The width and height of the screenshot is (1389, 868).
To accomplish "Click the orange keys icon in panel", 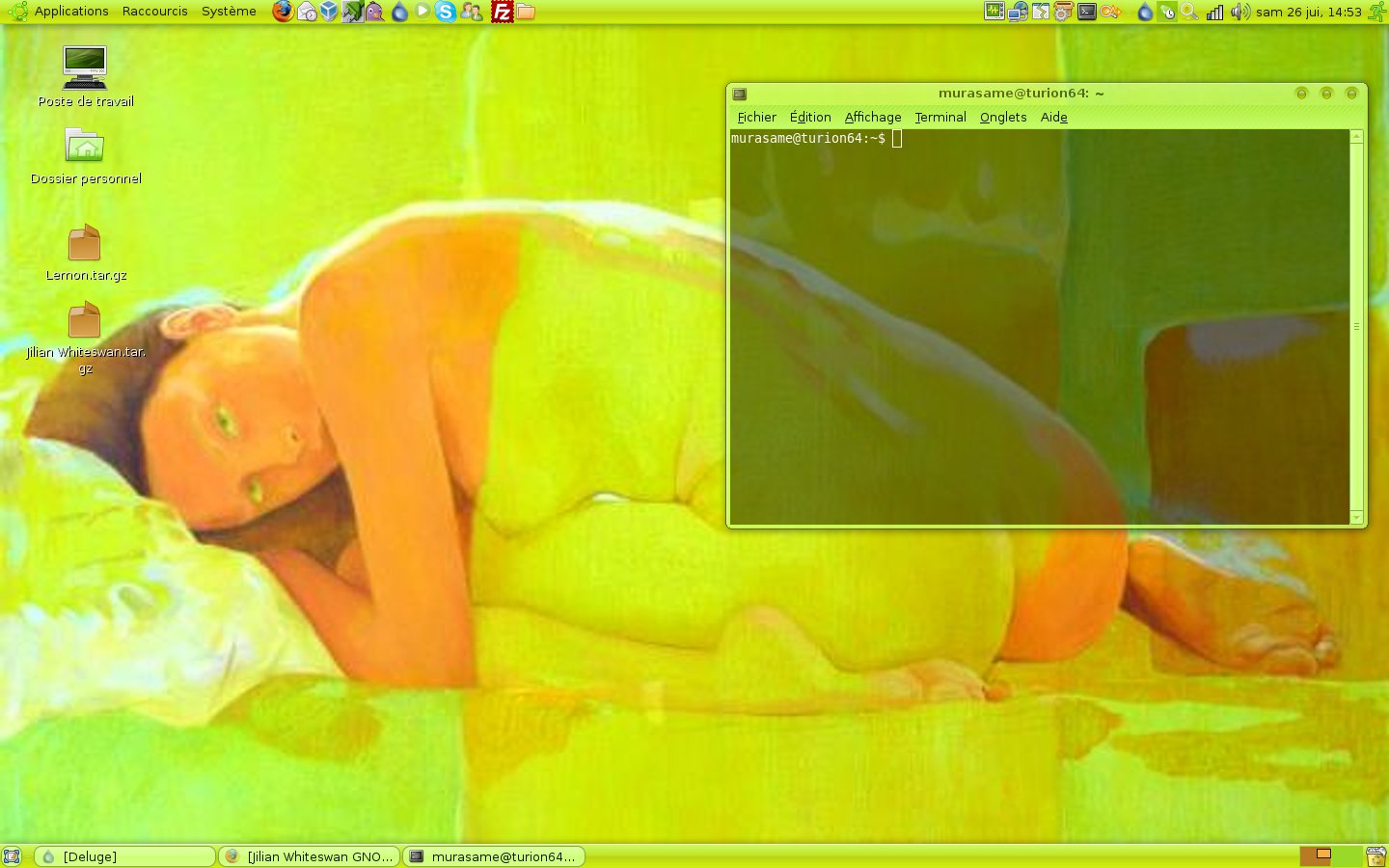I will (x=1111, y=12).
